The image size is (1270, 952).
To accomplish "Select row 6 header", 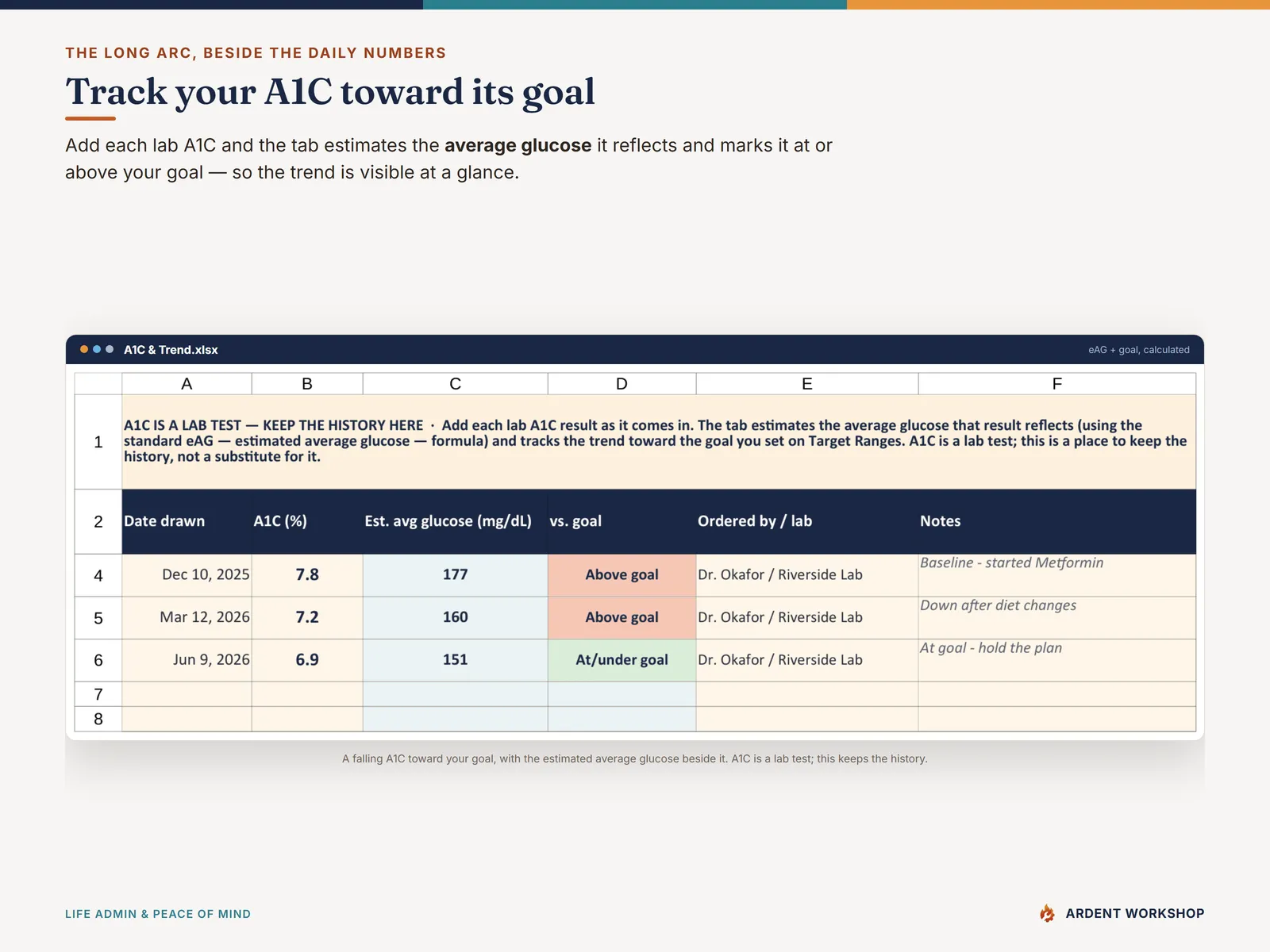I will click(98, 660).
